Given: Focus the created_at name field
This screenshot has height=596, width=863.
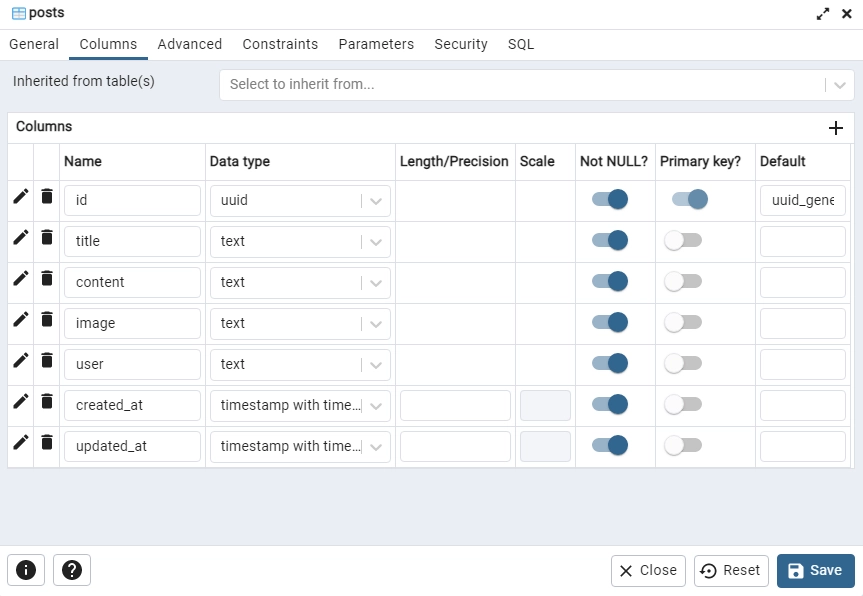Looking at the screenshot, I should 132,406.
